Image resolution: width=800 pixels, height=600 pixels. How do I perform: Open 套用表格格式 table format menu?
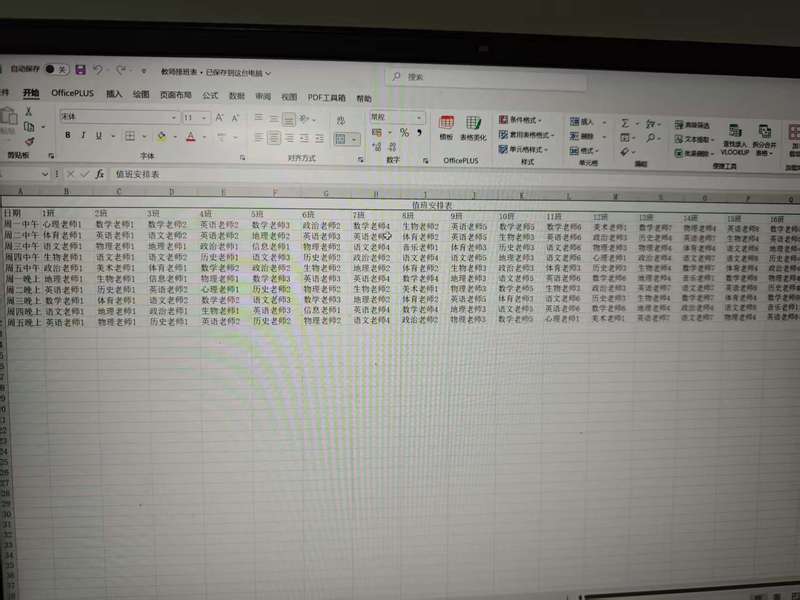point(527,135)
